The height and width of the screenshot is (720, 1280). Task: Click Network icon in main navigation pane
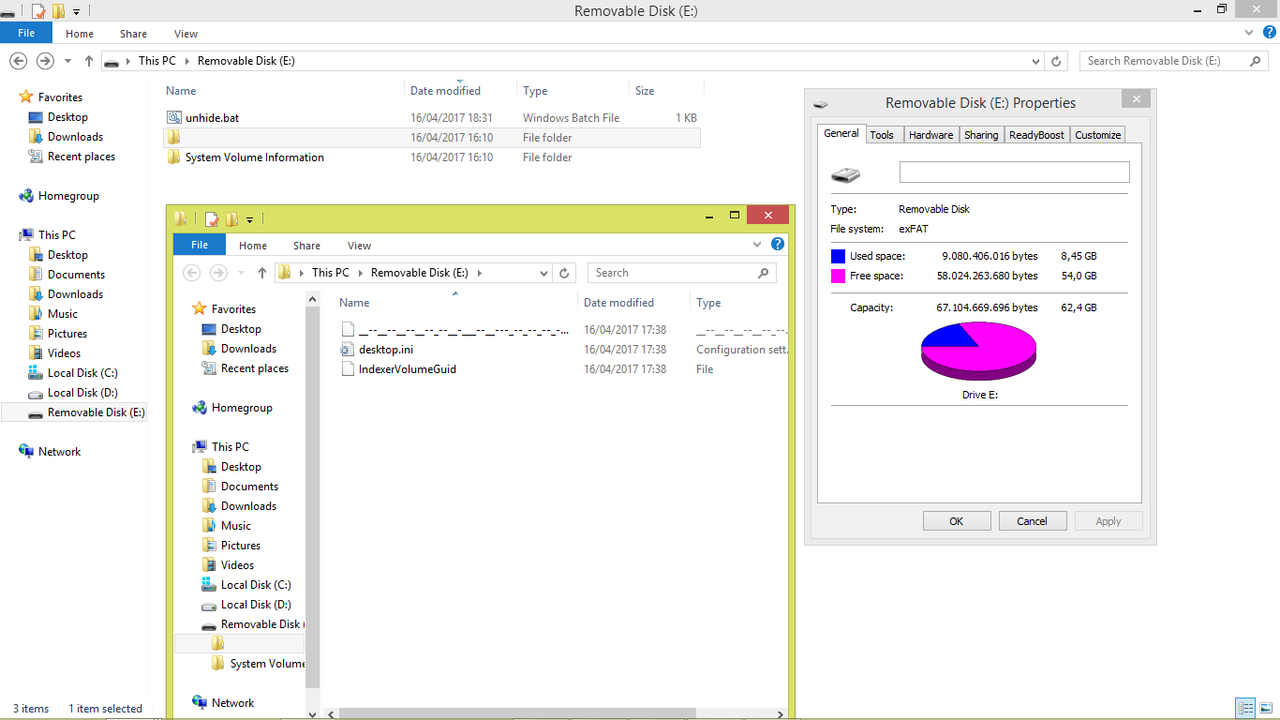point(27,452)
